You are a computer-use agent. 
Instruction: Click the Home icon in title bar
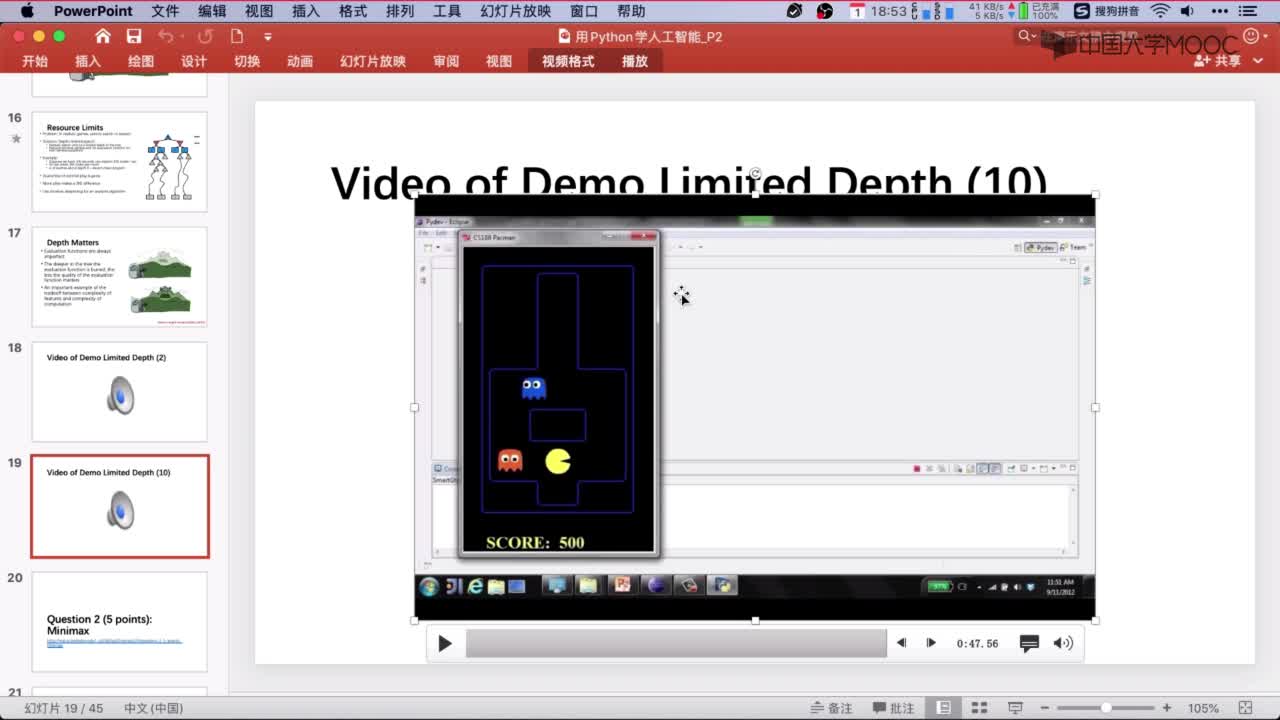click(103, 36)
